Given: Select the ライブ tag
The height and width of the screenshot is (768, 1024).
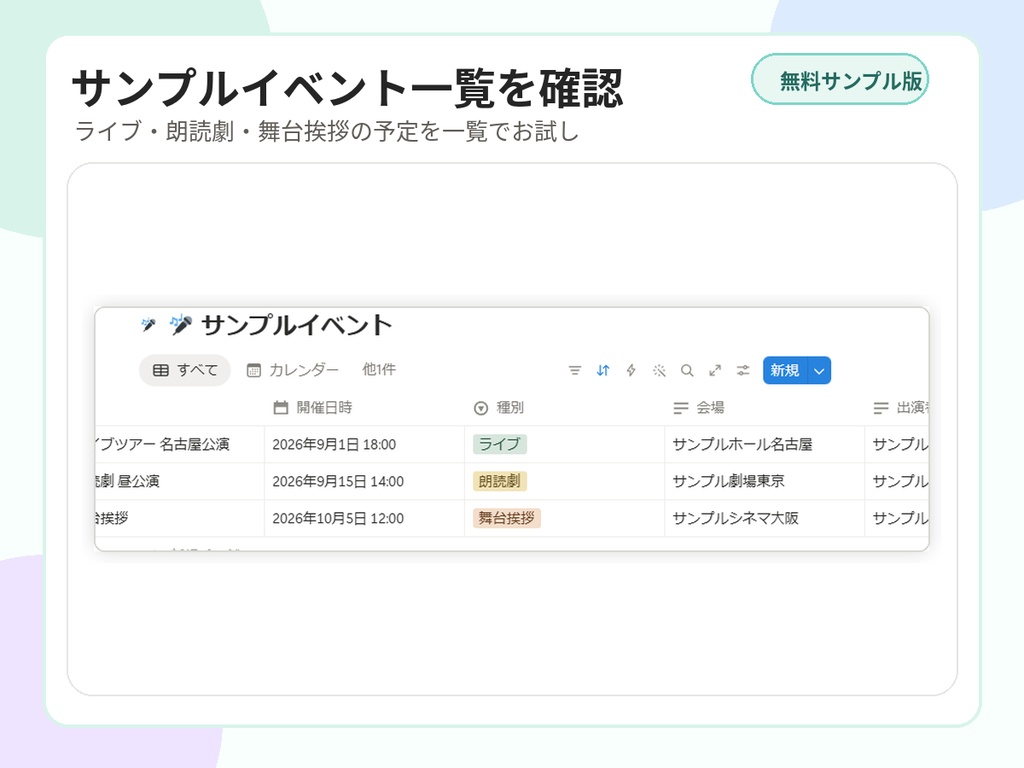Looking at the screenshot, I should 500,444.
